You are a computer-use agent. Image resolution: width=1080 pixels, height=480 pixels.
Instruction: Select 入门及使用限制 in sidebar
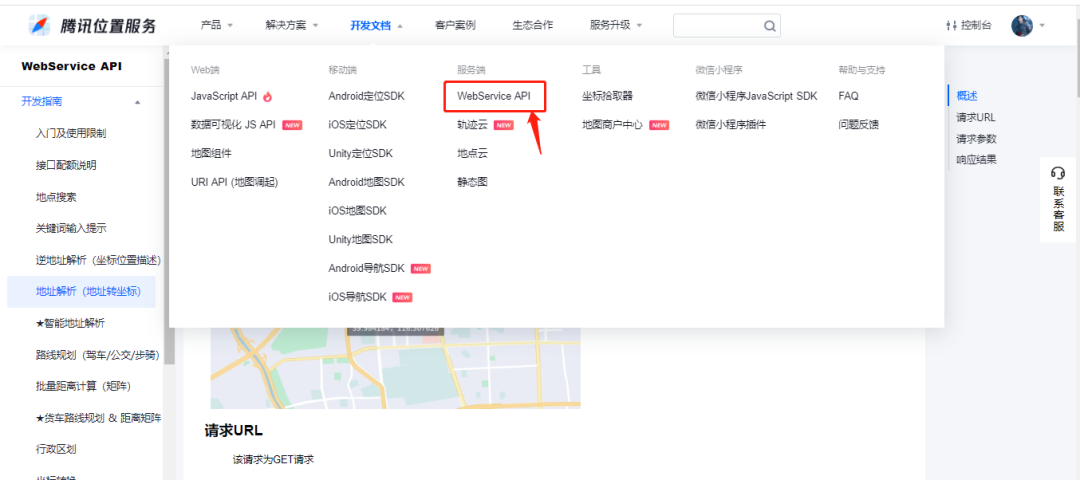71,133
